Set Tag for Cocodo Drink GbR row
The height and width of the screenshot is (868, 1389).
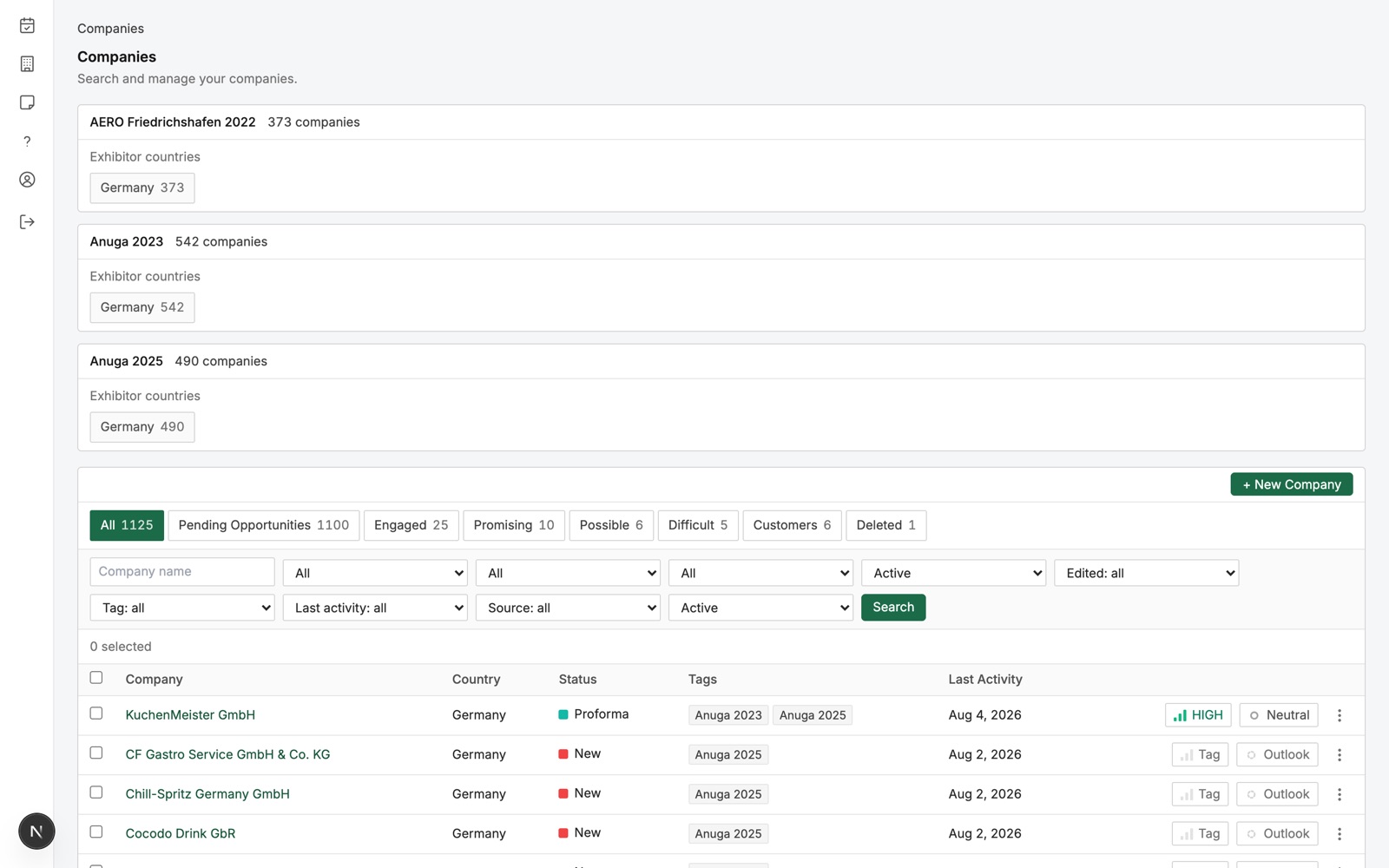coord(1200,834)
